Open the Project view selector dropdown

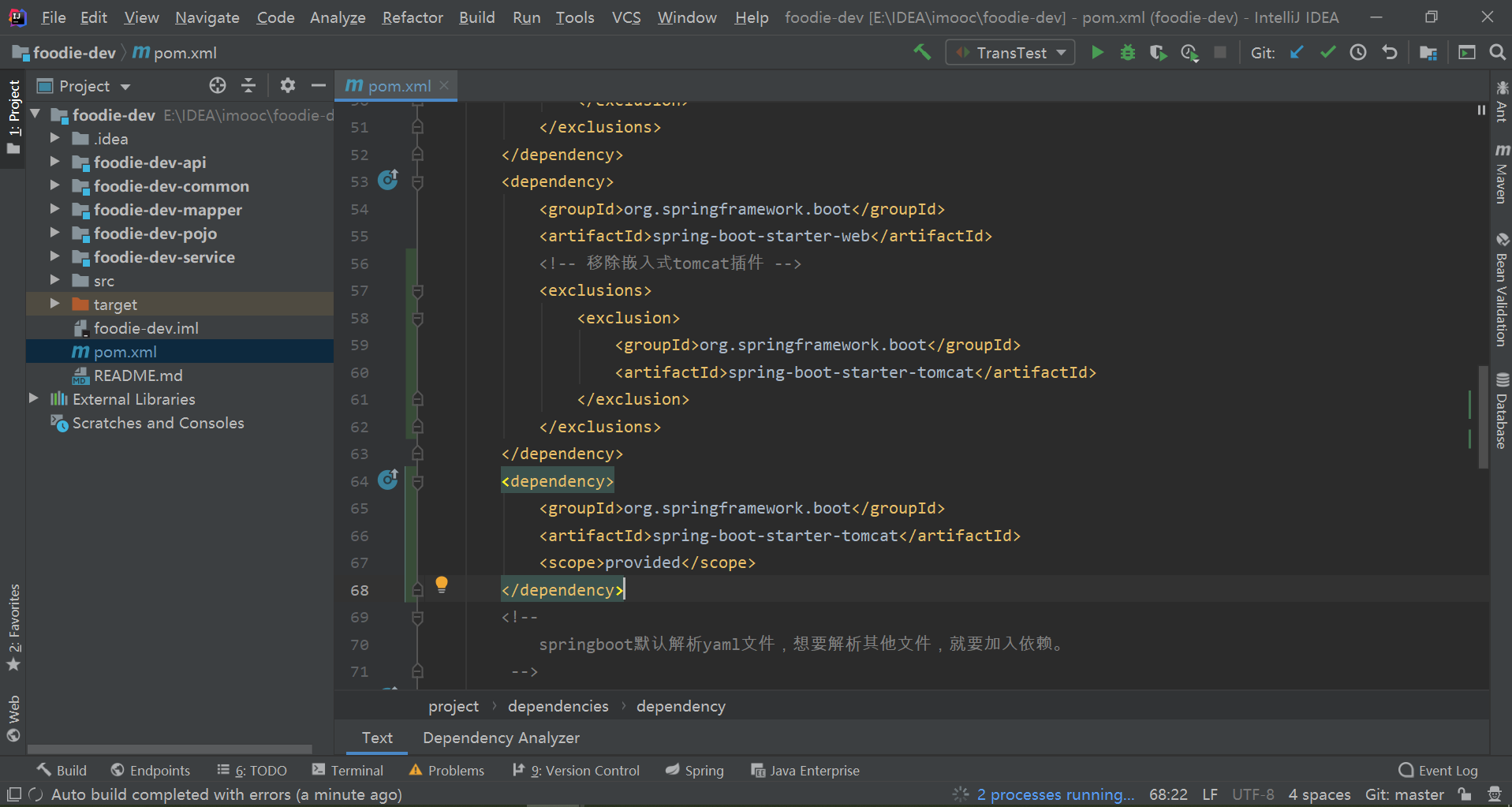click(84, 86)
